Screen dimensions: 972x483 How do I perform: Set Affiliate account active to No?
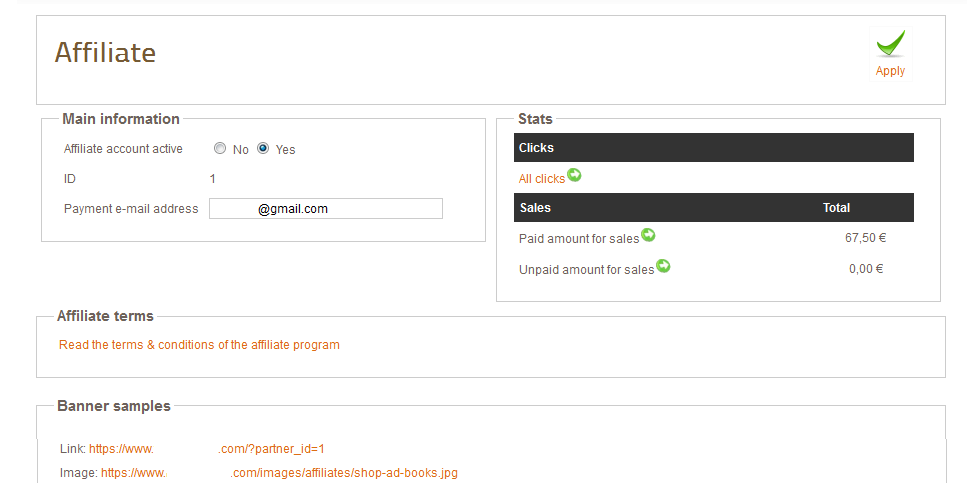click(x=220, y=149)
